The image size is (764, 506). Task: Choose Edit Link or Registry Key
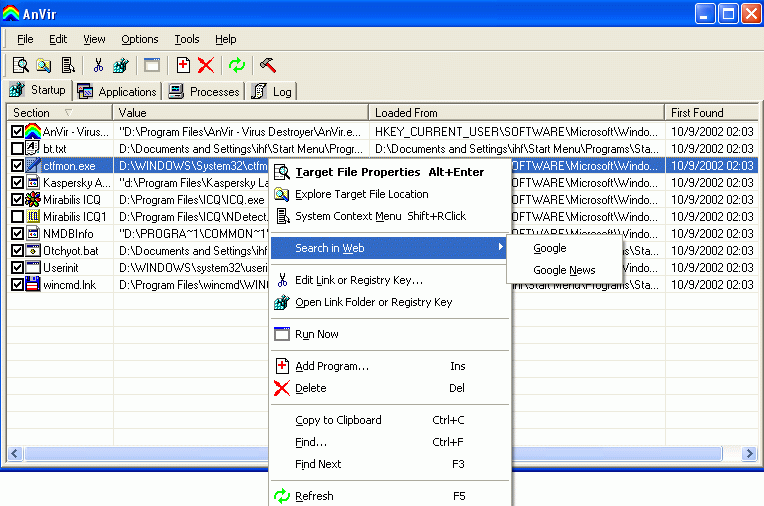(389, 280)
